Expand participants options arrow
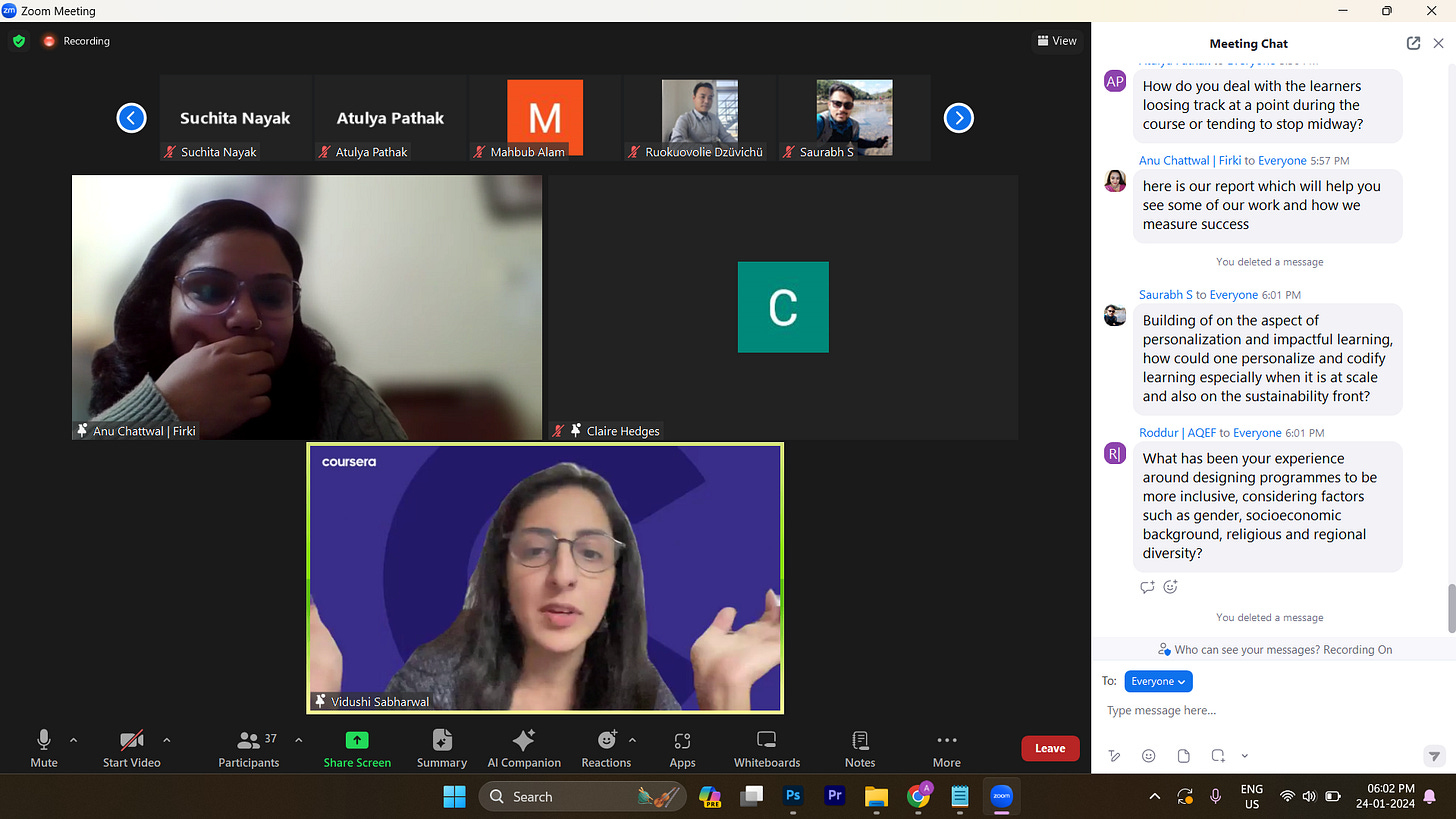 [x=298, y=740]
